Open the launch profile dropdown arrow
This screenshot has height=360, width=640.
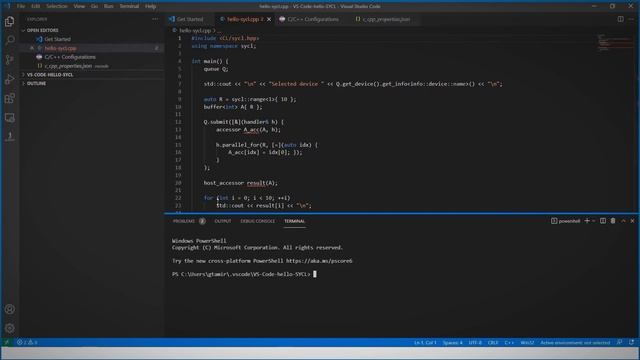[x=593, y=221]
